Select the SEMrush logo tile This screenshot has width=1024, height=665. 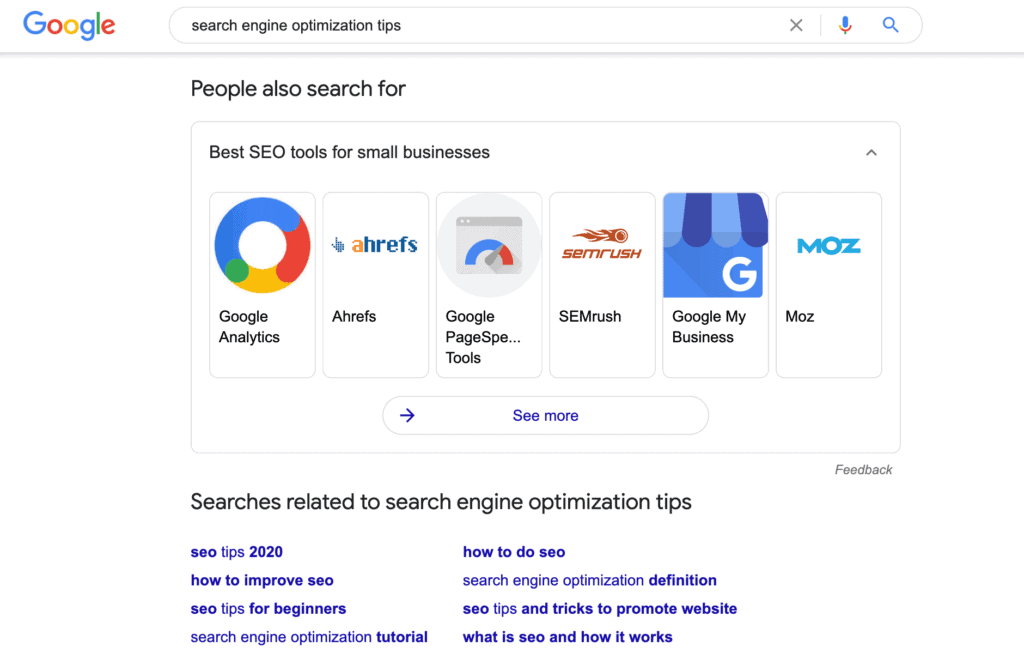[x=602, y=244]
